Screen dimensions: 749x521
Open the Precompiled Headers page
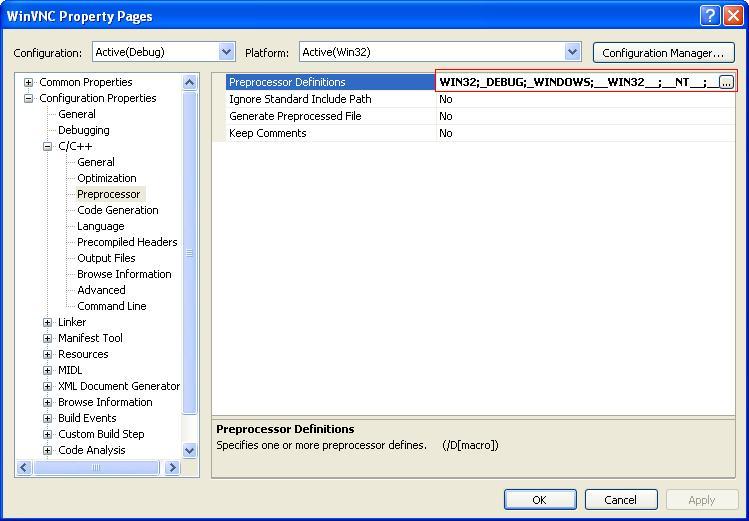pyautogui.click(x=127, y=242)
